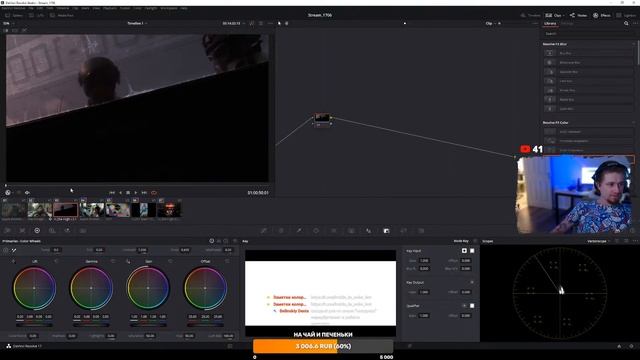This screenshot has width=640, height=360.
Task: Open the Blur palette
Action: 369,231
